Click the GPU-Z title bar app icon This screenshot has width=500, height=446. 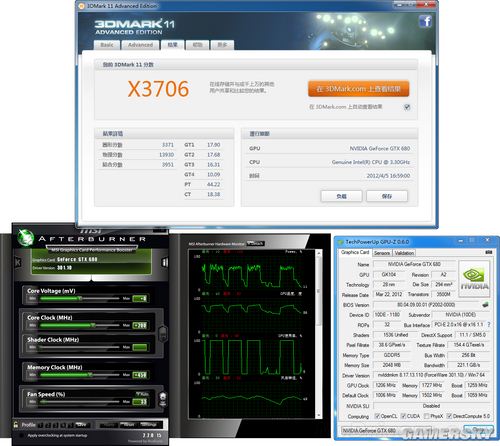[x=340, y=242]
